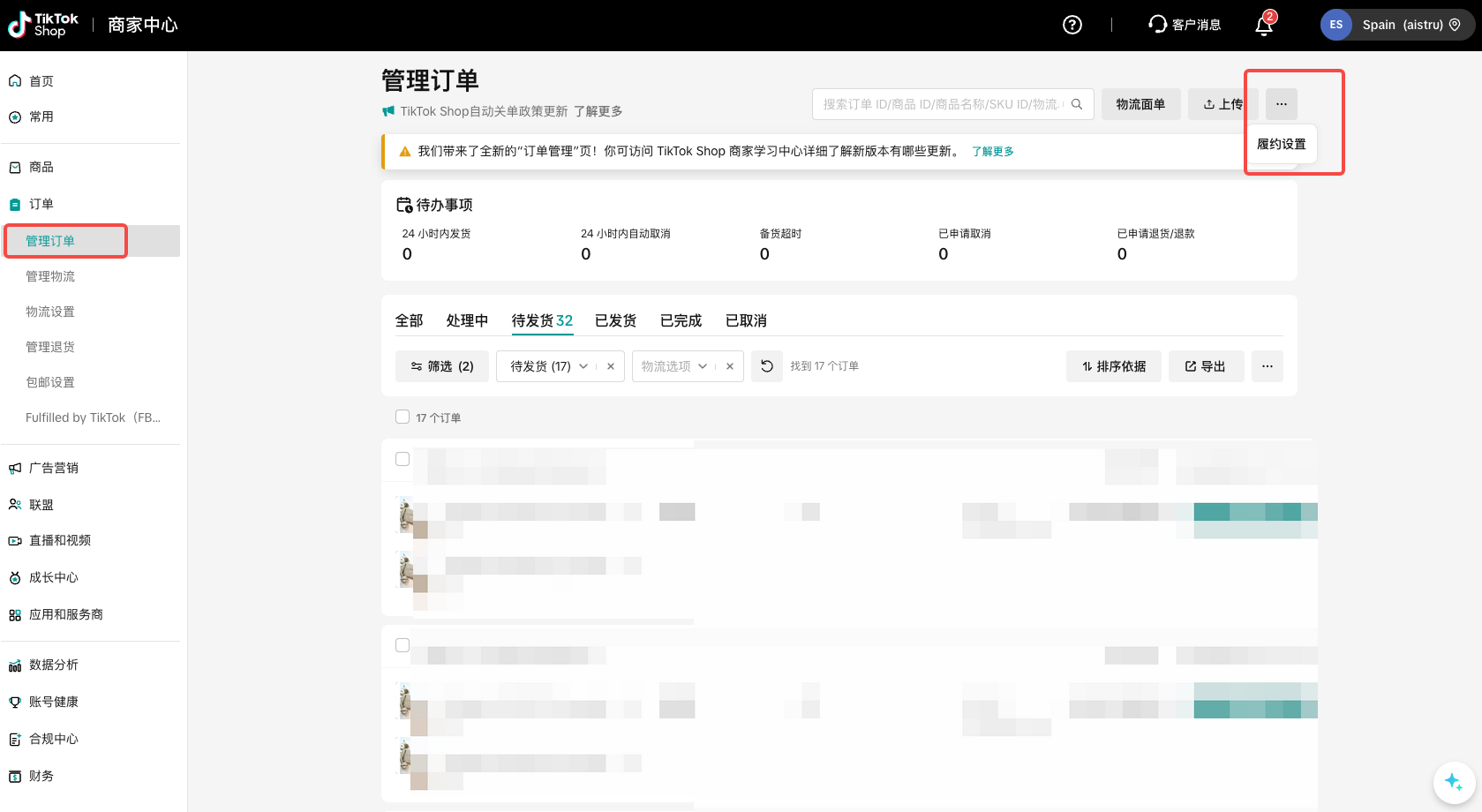Image resolution: width=1482 pixels, height=812 pixels.
Task: Open Spain (aistru) account region selector
Action: 1397,25
